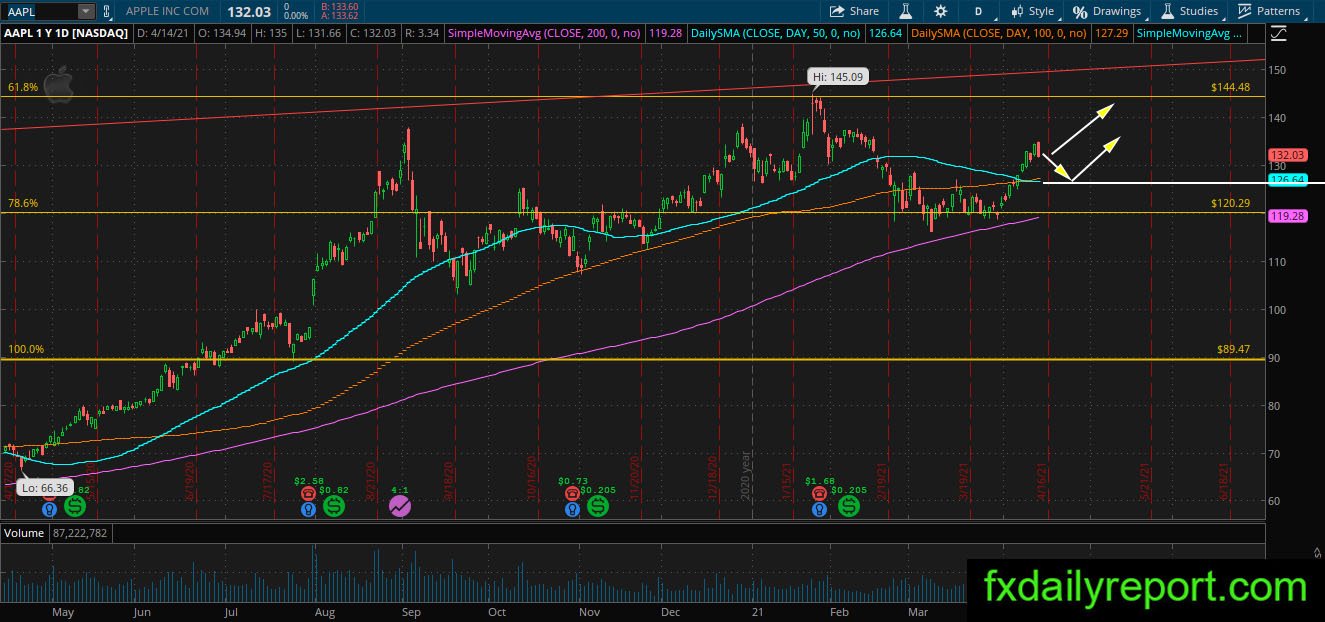Click the volume value 87,222,782

pos(78,533)
